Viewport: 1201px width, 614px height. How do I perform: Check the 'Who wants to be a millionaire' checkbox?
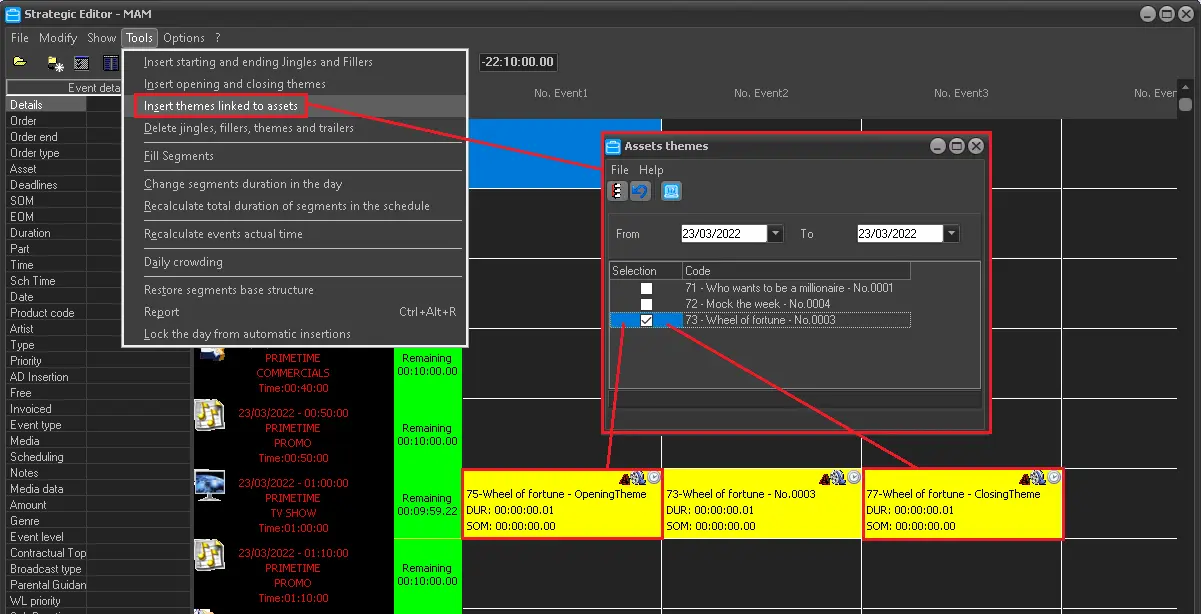click(x=647, y=288)
